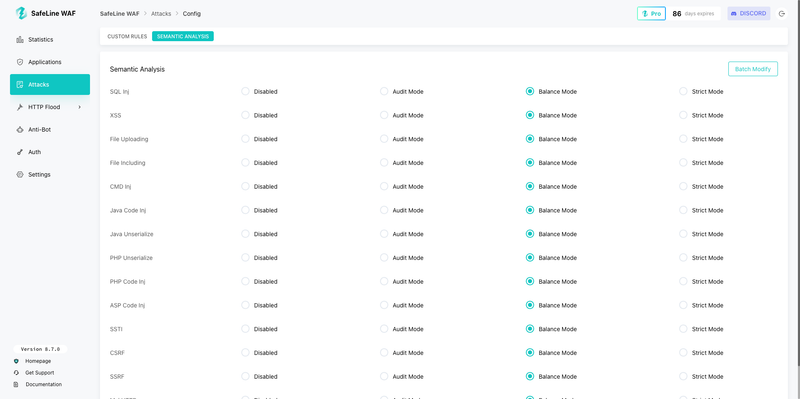
Task: Expand the HTTP Flood submenu arrow
Action: [x=80, y=107]
